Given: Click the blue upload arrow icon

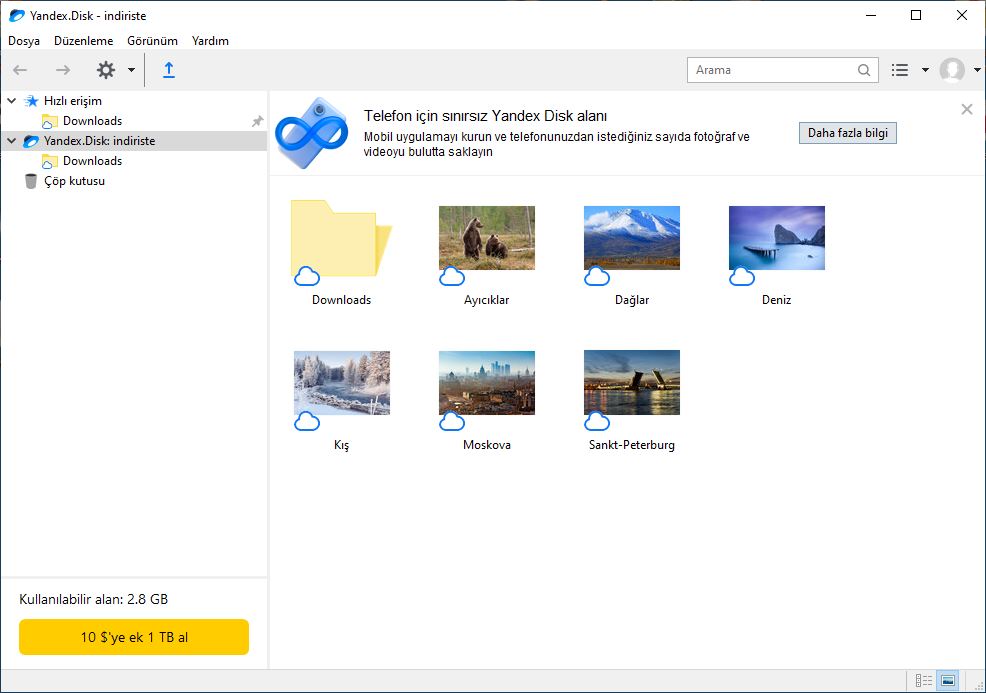Looking at the screenshot, I should click(169, 70).
